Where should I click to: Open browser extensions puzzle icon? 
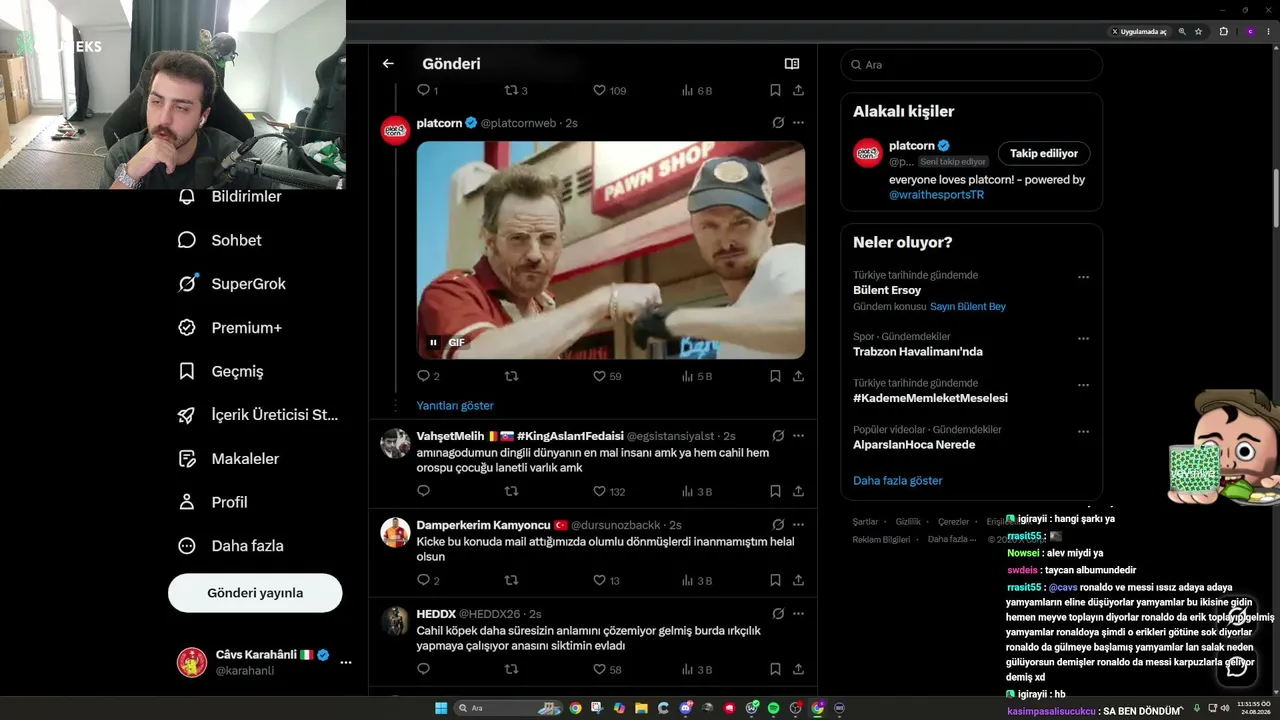pyautogui.click(x=1223, y=32)
